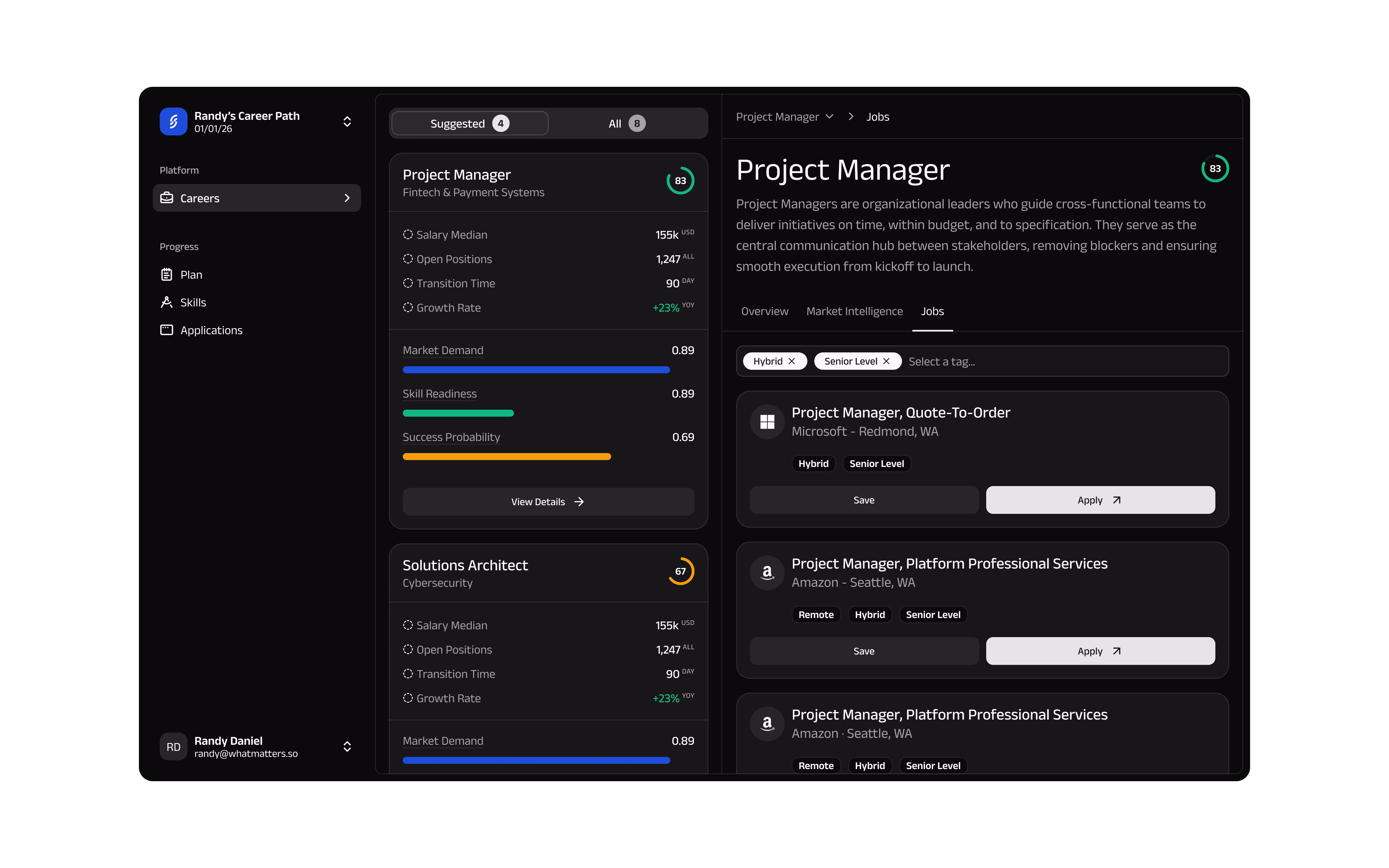Click Senior Level tag on the Microsoft job

[877, 463]
